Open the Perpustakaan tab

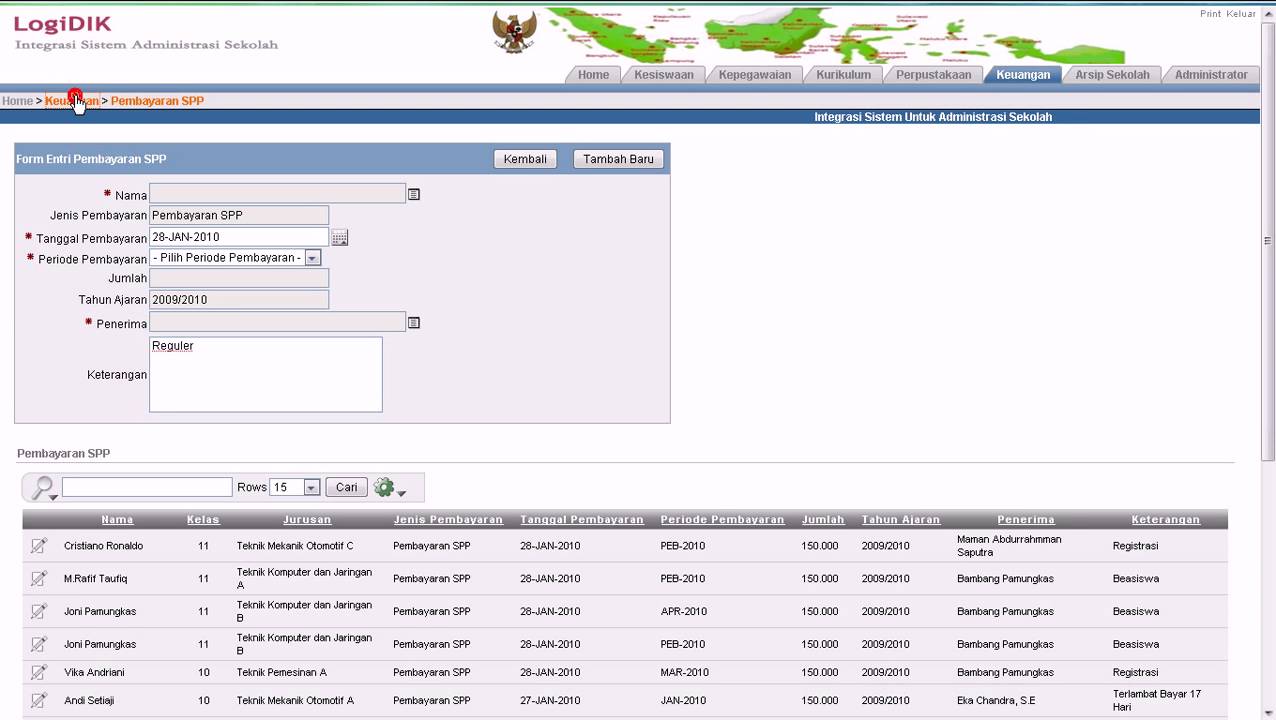(x=933, y=75)
